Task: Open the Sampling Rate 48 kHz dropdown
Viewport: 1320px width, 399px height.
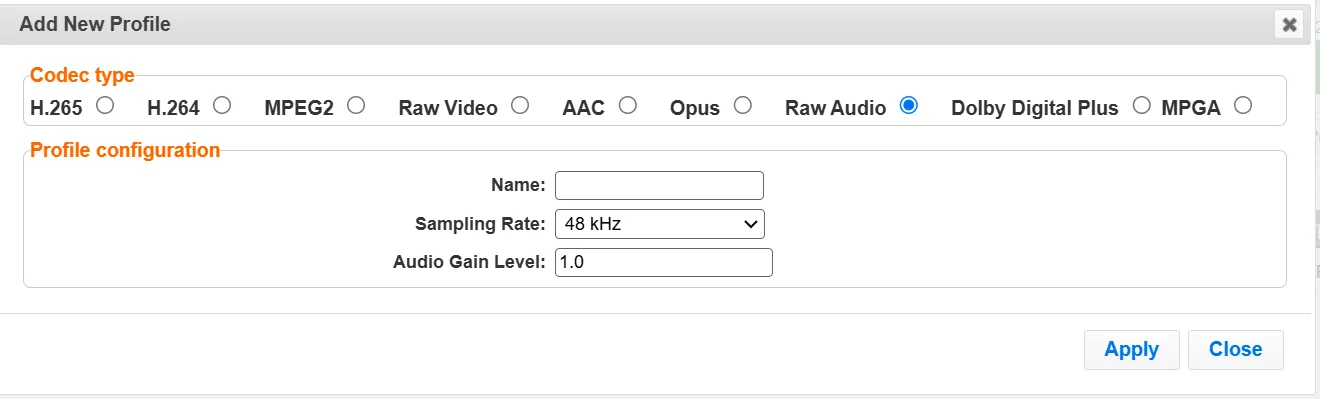Action: point(660,224)
